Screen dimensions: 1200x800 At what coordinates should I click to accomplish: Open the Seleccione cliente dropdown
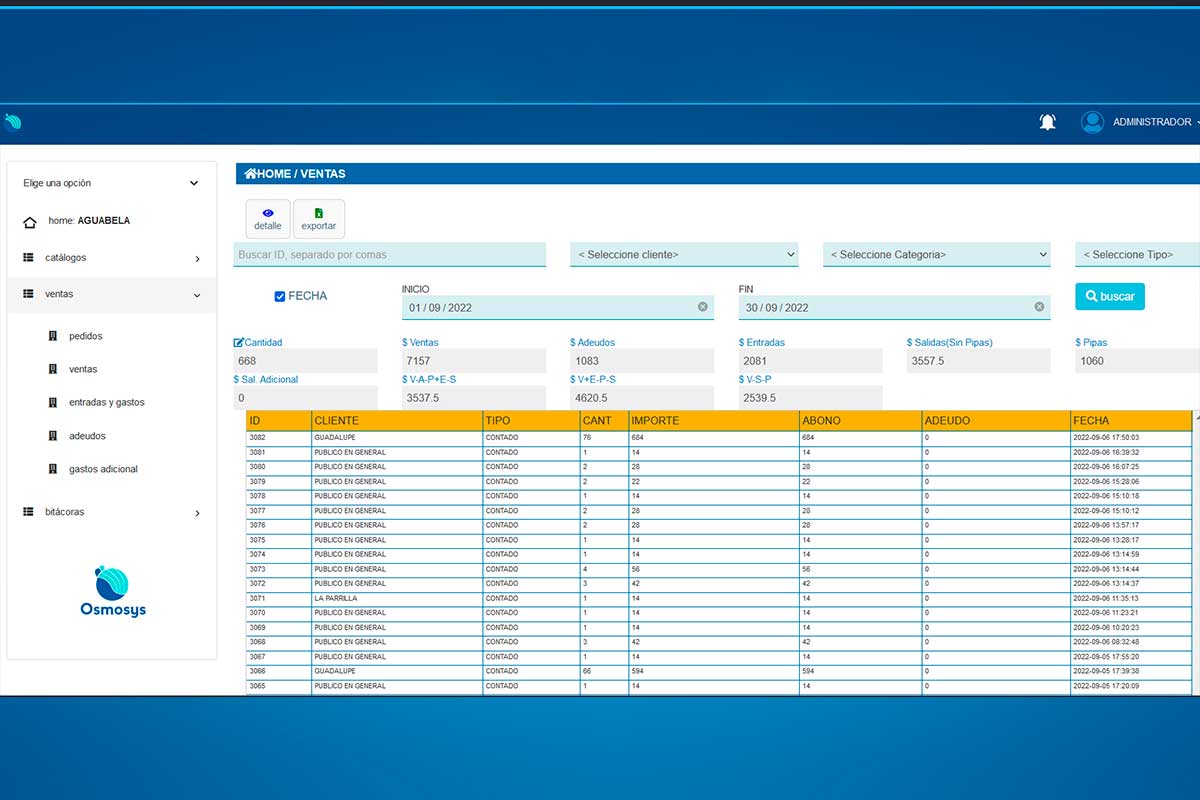tap(684, 255)
